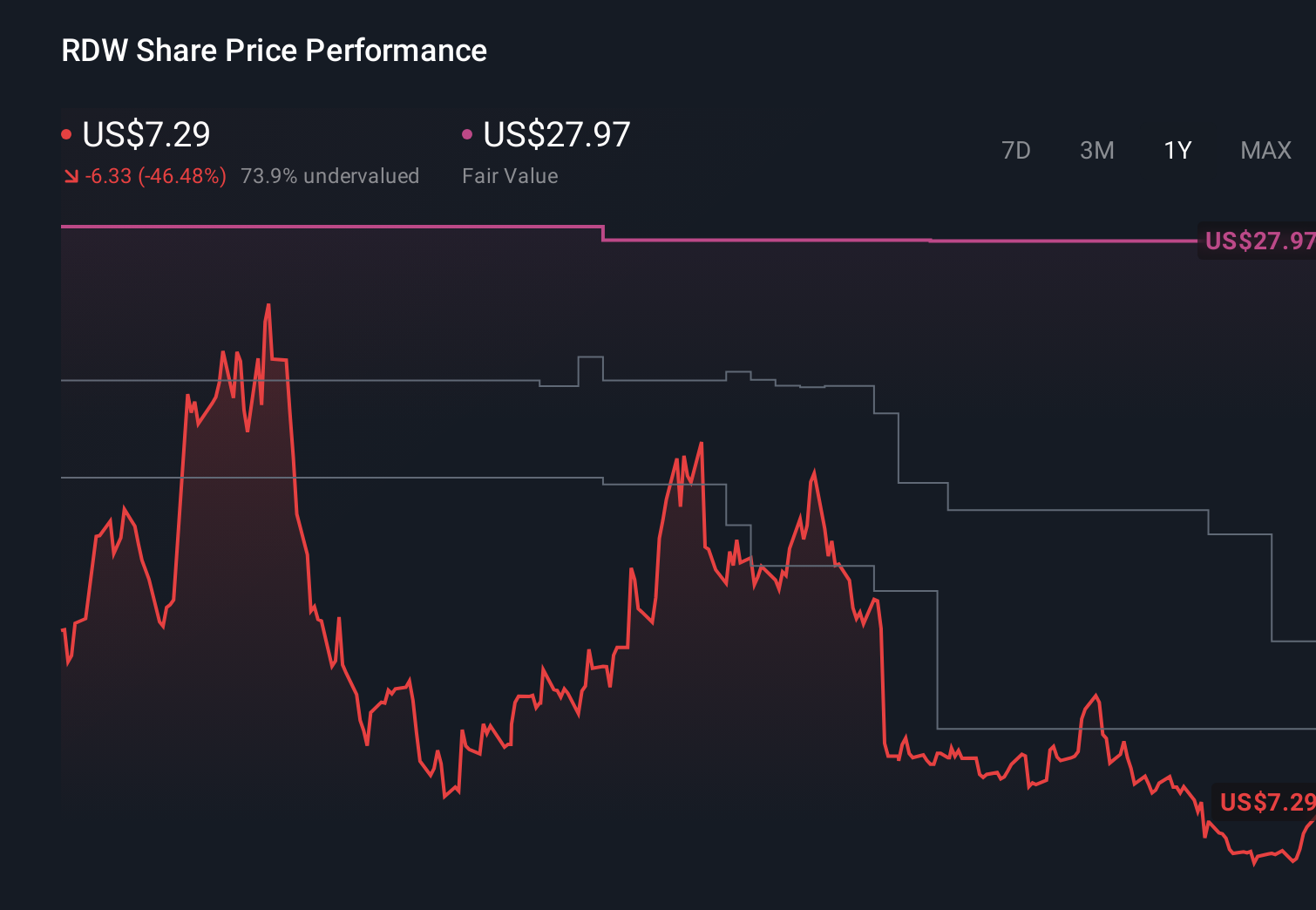Select the 3M tab in the range bar
Viewport: 1316px width, 910px height.
(1096, 150)
